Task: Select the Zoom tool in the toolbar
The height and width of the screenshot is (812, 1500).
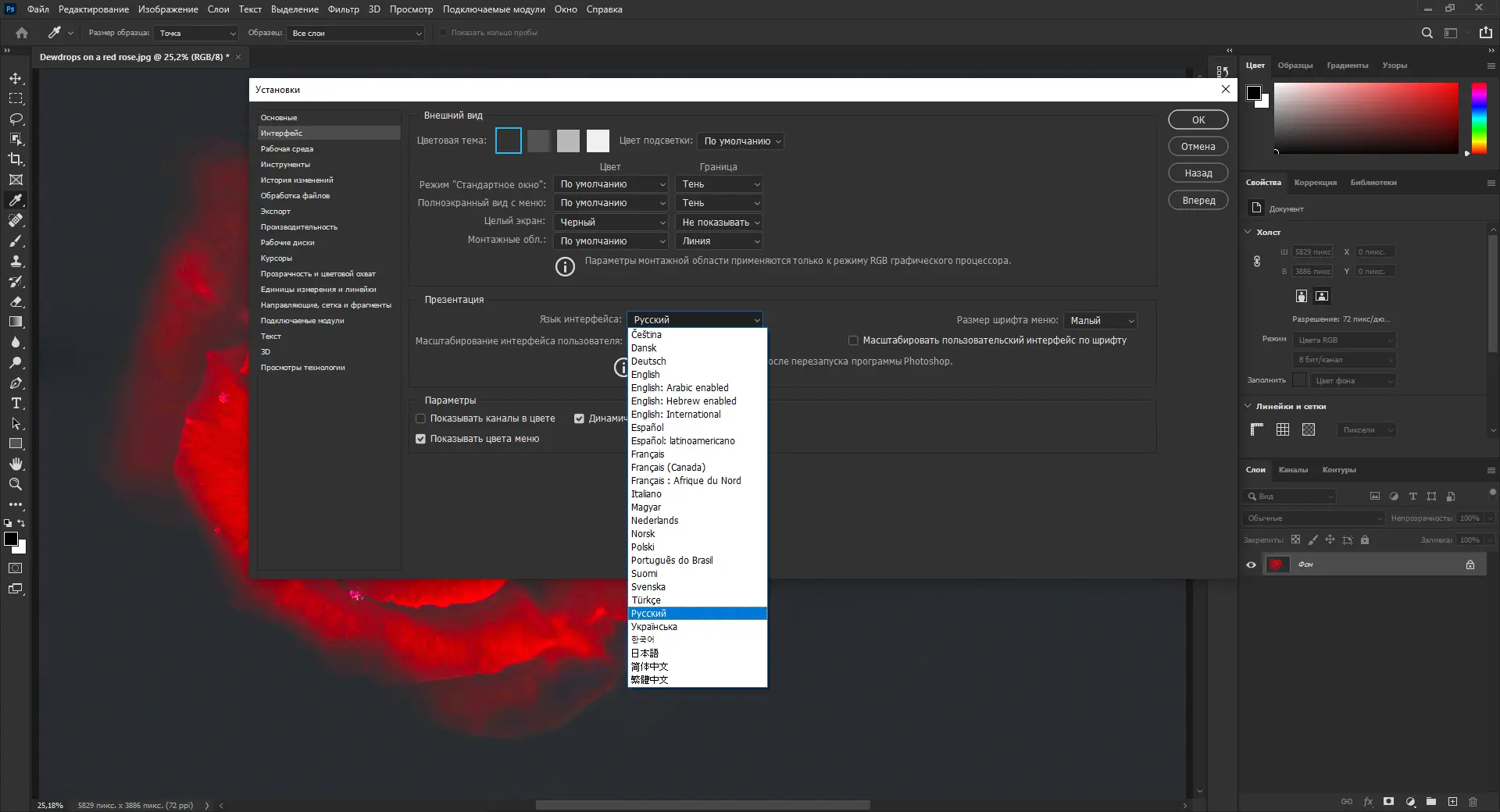Action: 16,484
